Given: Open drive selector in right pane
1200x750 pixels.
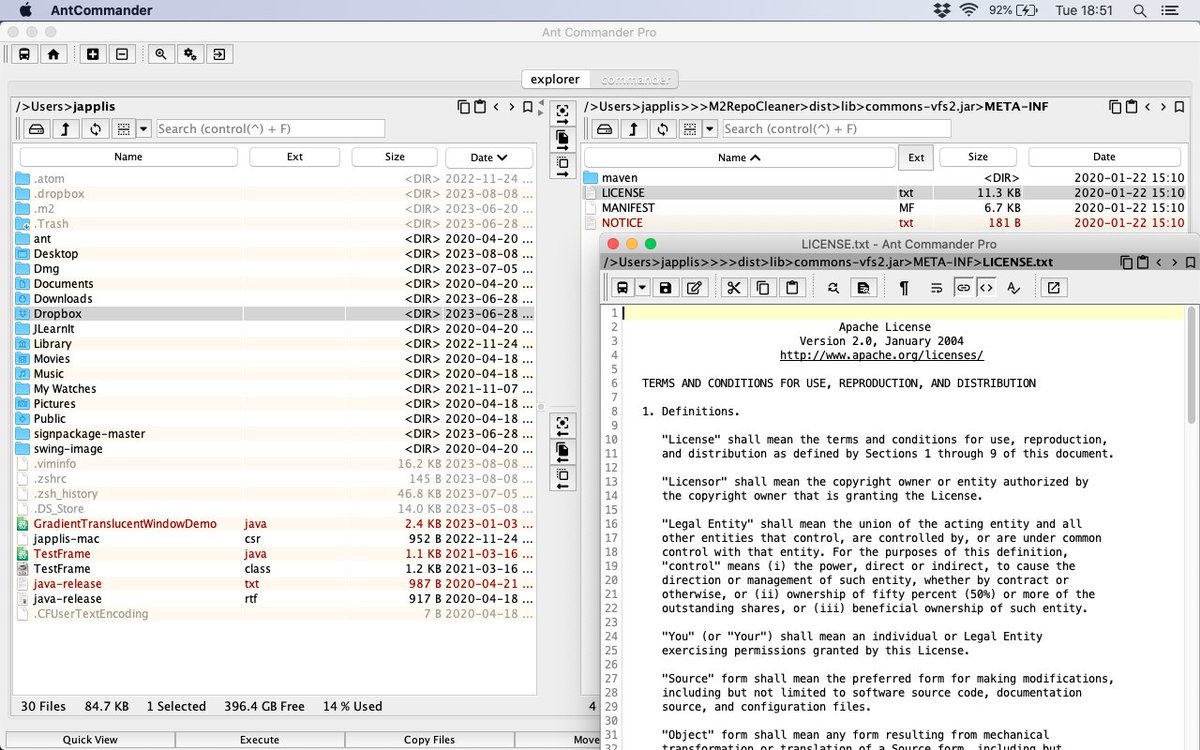Looking at the screenshot, I should [x=604, y=129].
